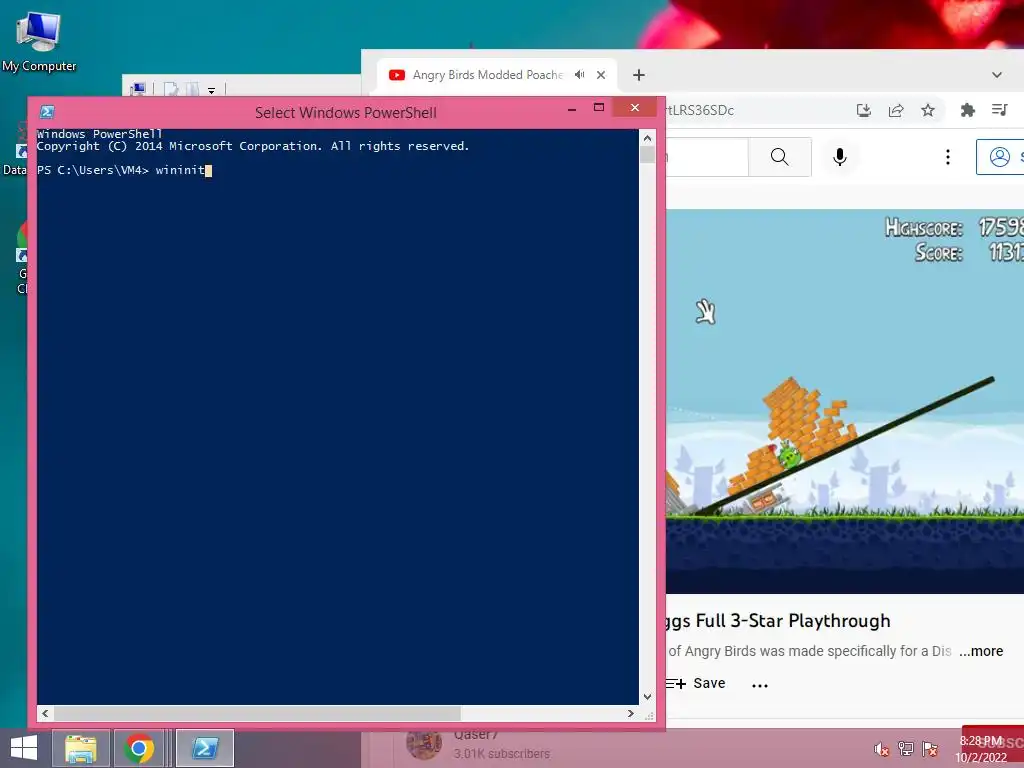Click the '3.01K subscribers' text
The width and height of the screenshot is (1024, 768).
(502, 754)
